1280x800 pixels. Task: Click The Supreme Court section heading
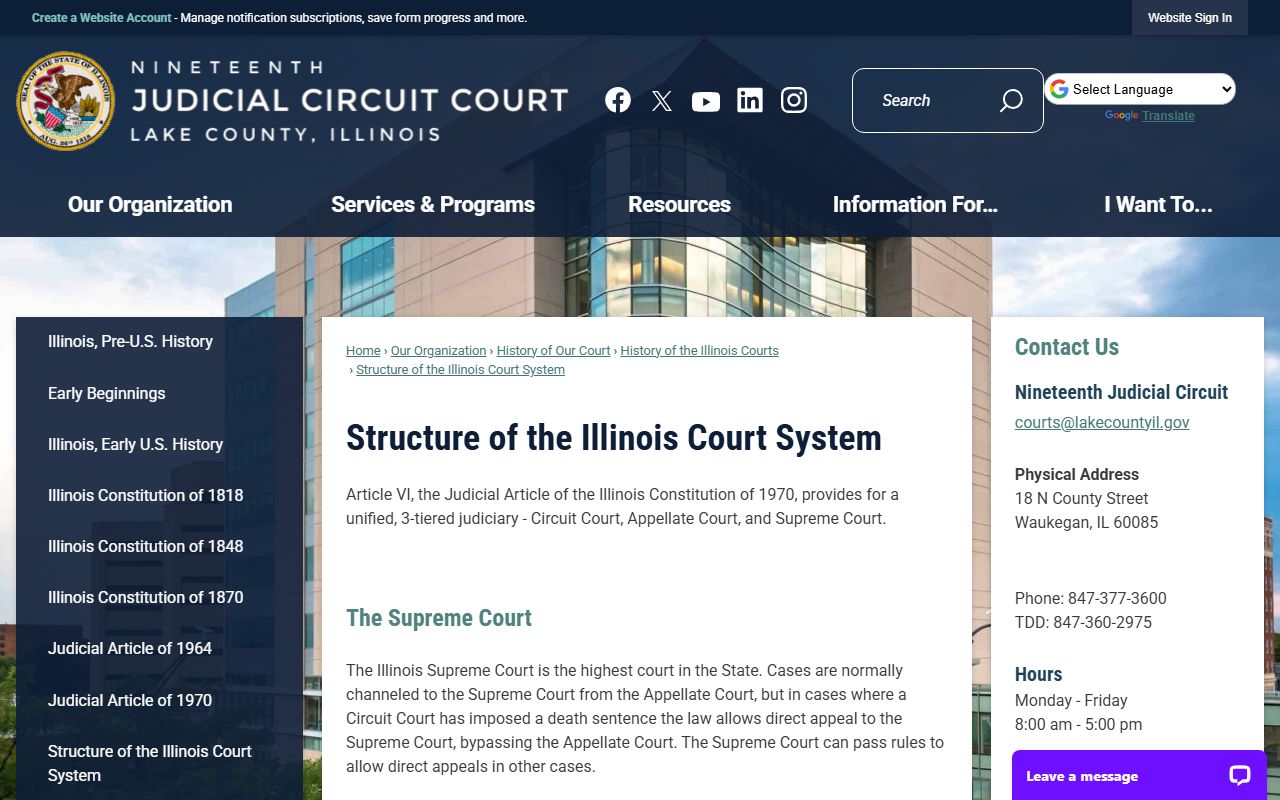[439, 618]
